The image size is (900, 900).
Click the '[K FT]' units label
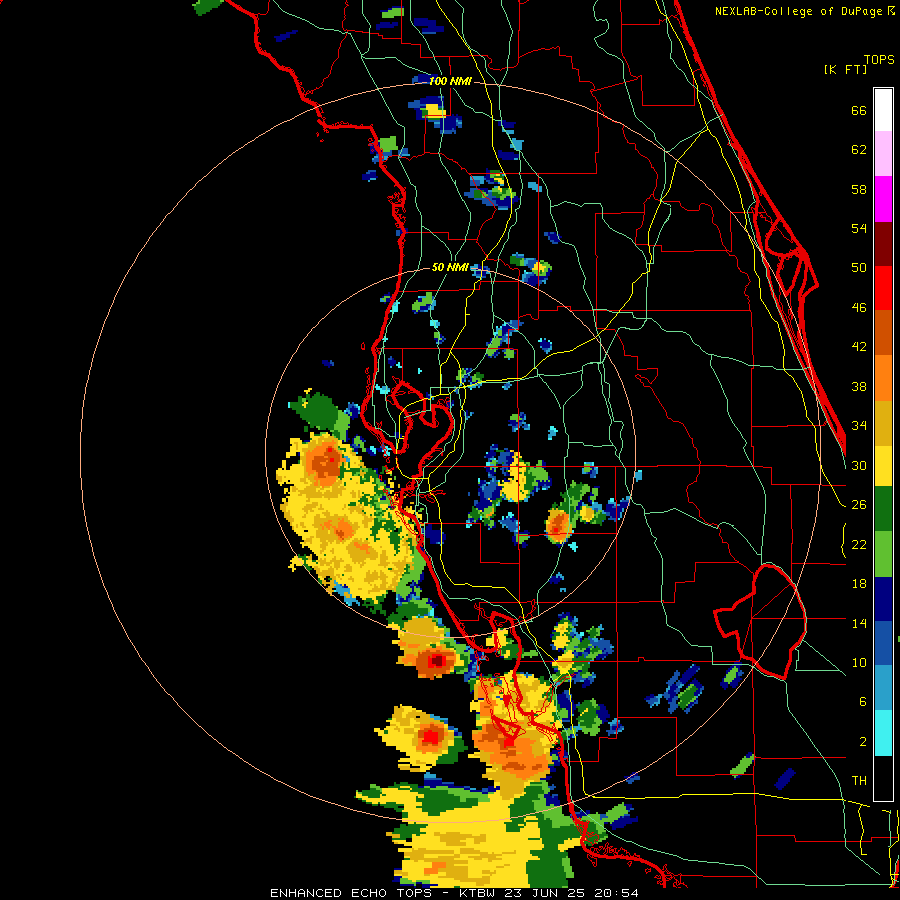845,69
